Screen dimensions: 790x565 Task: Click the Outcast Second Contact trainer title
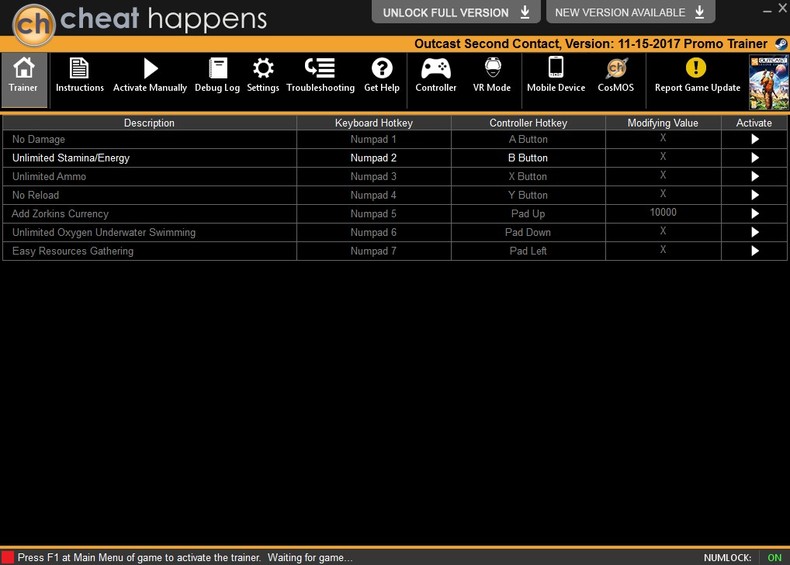[x=590, y=44]
